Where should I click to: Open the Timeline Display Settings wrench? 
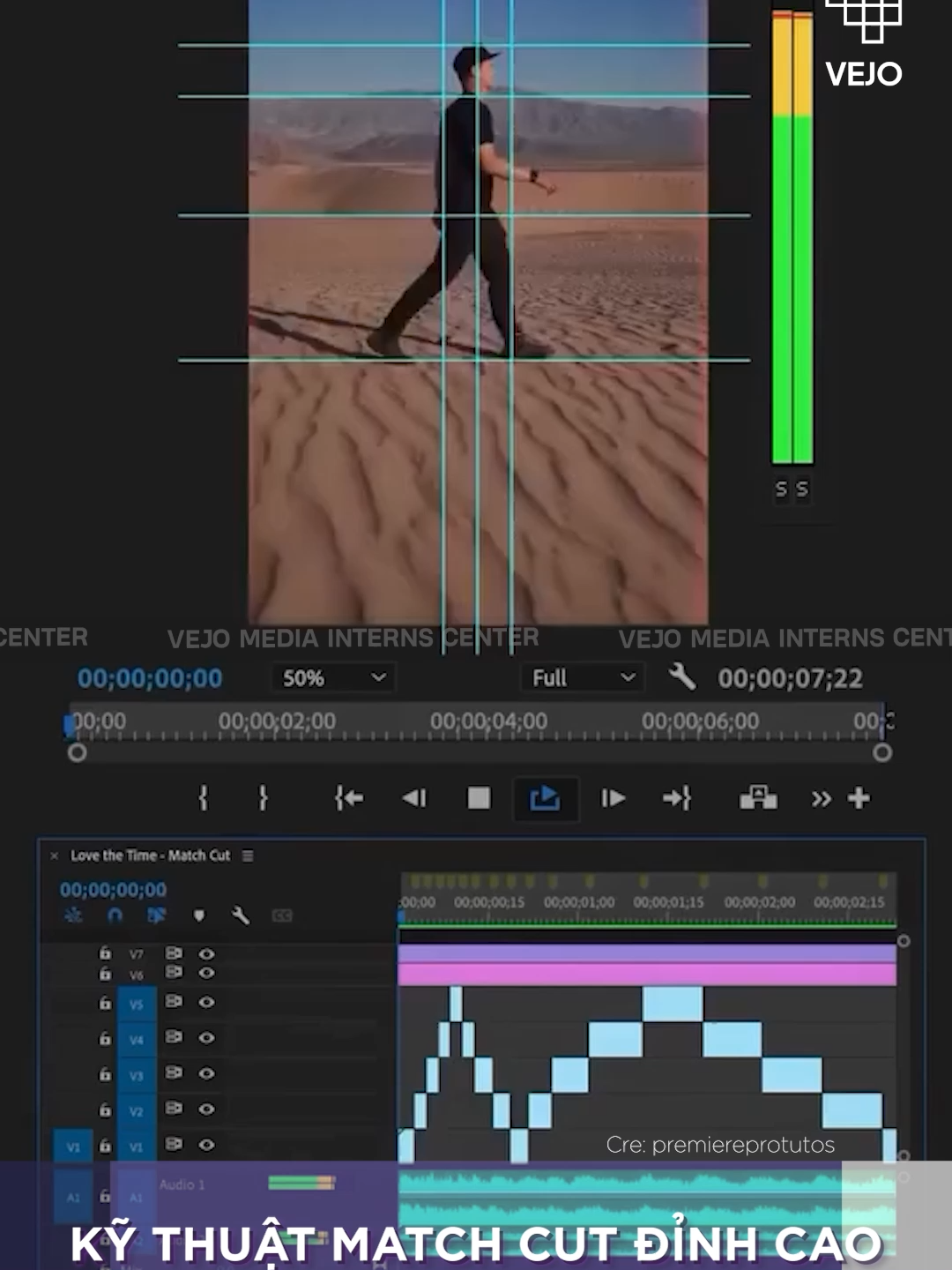[241, 915]
